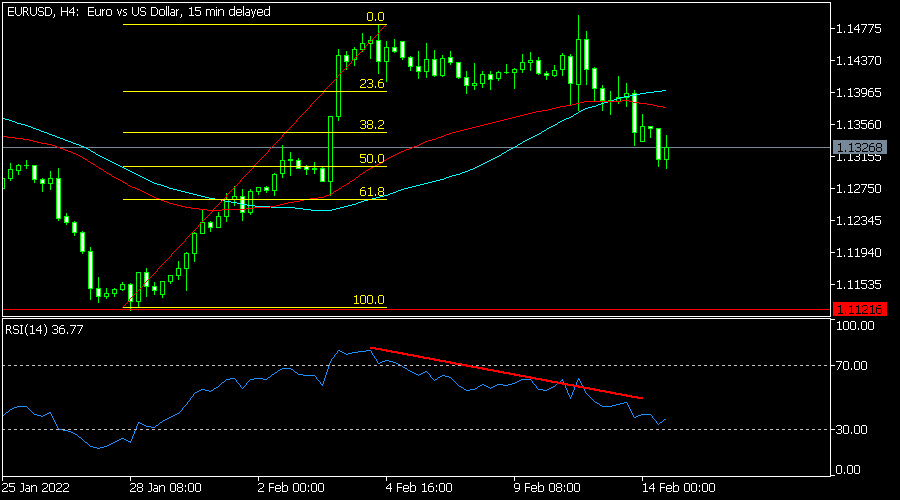Click the RSI(14) 36.77 indicator label
900x500 pixels.
click(x=44, y=330)
